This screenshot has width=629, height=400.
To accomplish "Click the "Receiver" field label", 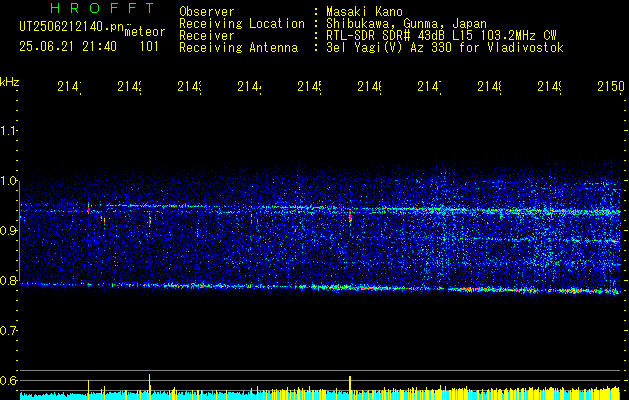I will tap(207, 36).
